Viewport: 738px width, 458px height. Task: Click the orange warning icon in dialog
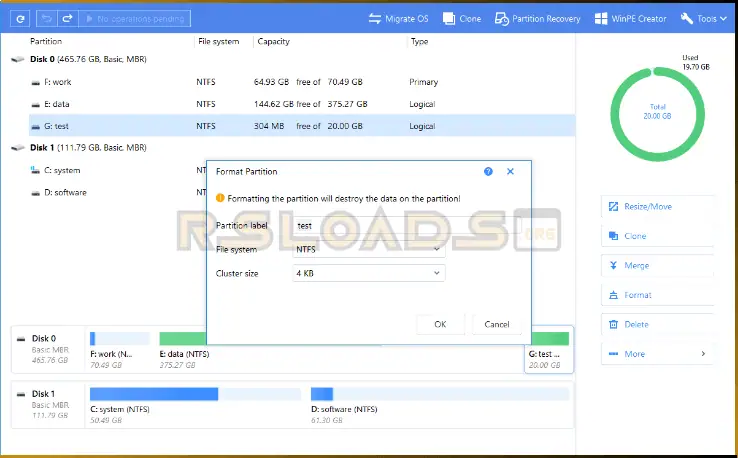(x=220, y=198)
